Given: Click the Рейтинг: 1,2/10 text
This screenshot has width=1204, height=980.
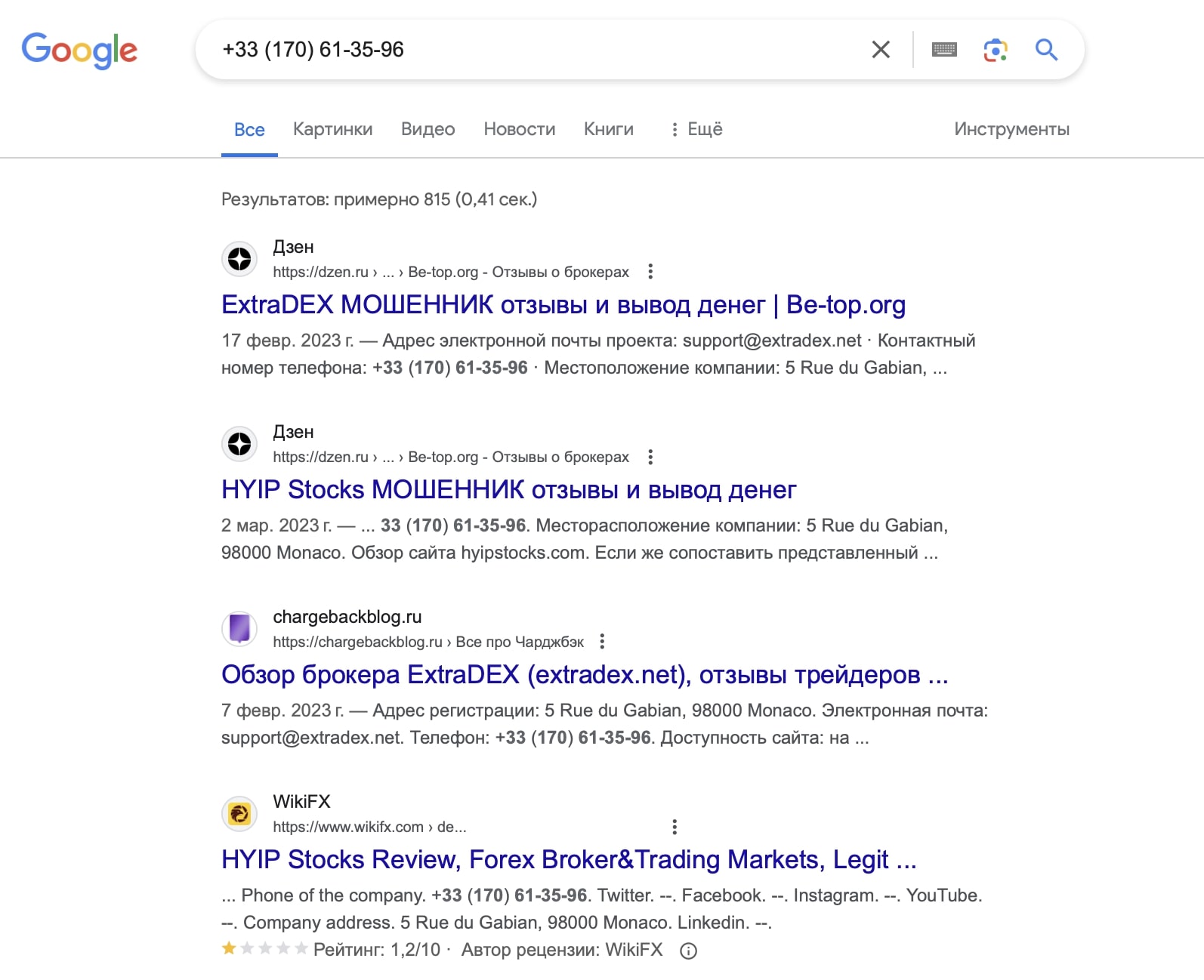Looking at the screenshot, I should point(377,950).
